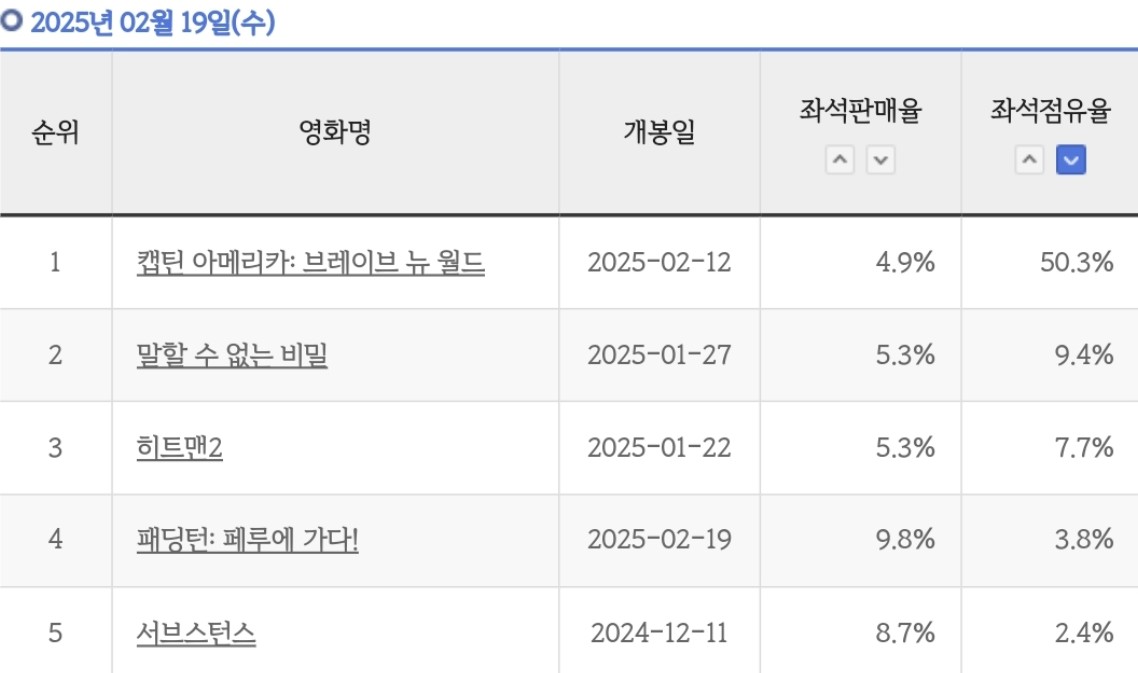This screenshot has height=673, width=1138.
Task: Open the 말할 수 없는 비밀 movie link
Action: (232, 355)
